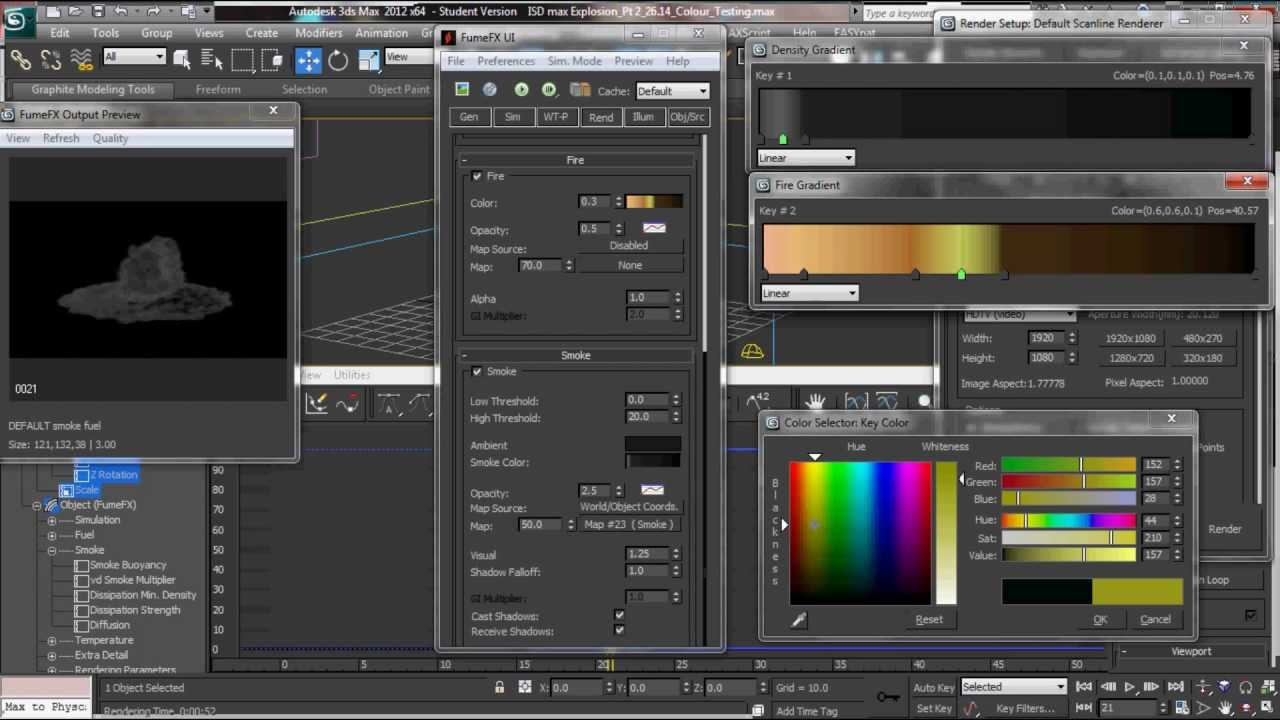Expand the Fuel tree node
The width and height of the screenshot is (1280, 720).
click(52, 535)
